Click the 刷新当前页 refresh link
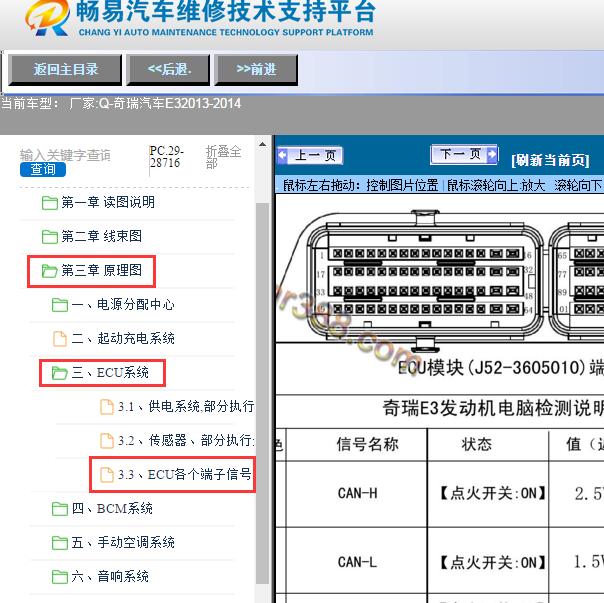This screenshot has width=604, height=603. pos(550,160)
